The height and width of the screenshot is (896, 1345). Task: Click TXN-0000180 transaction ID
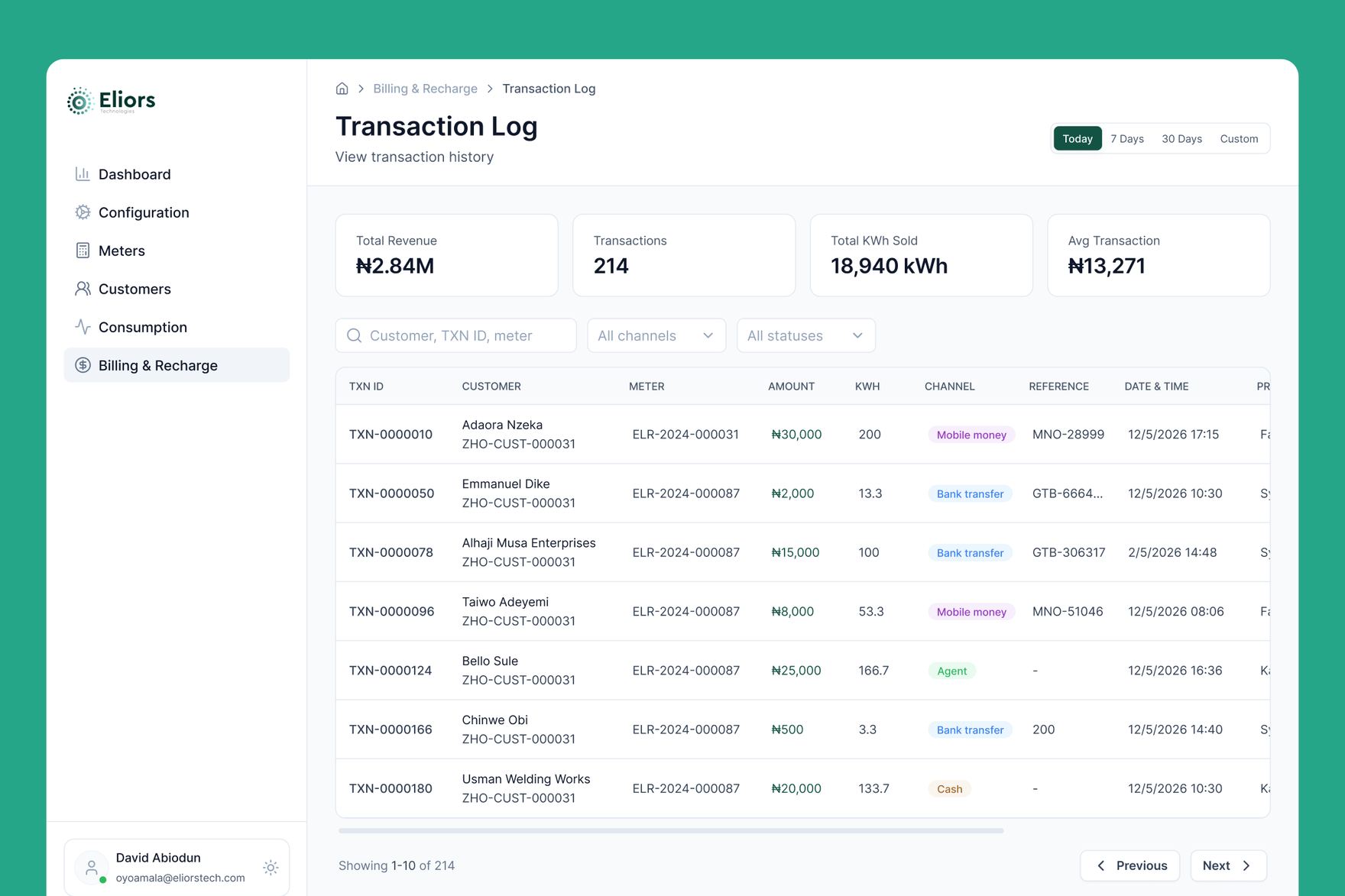(391, 788)
